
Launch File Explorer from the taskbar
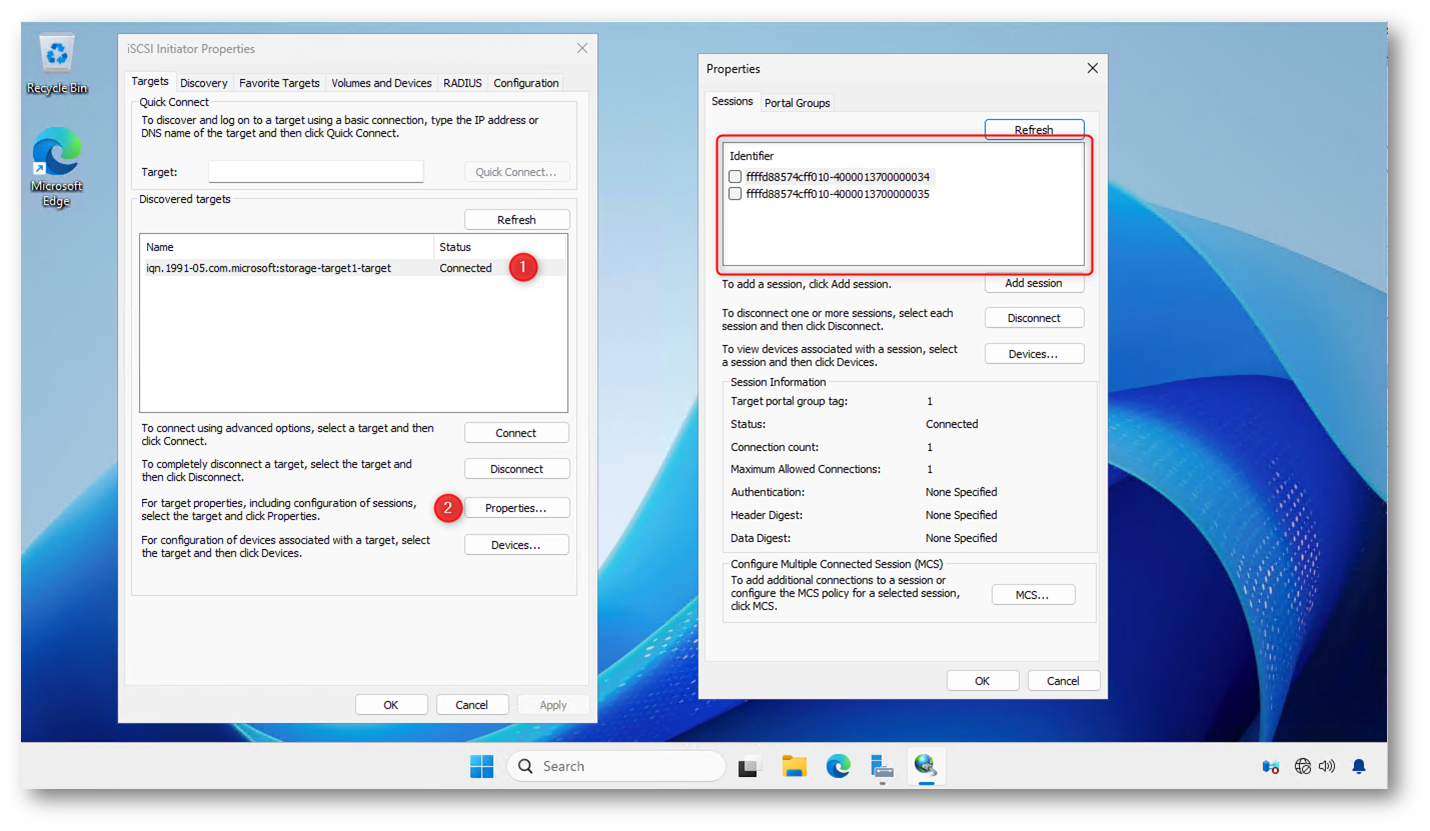click(794, 767)
